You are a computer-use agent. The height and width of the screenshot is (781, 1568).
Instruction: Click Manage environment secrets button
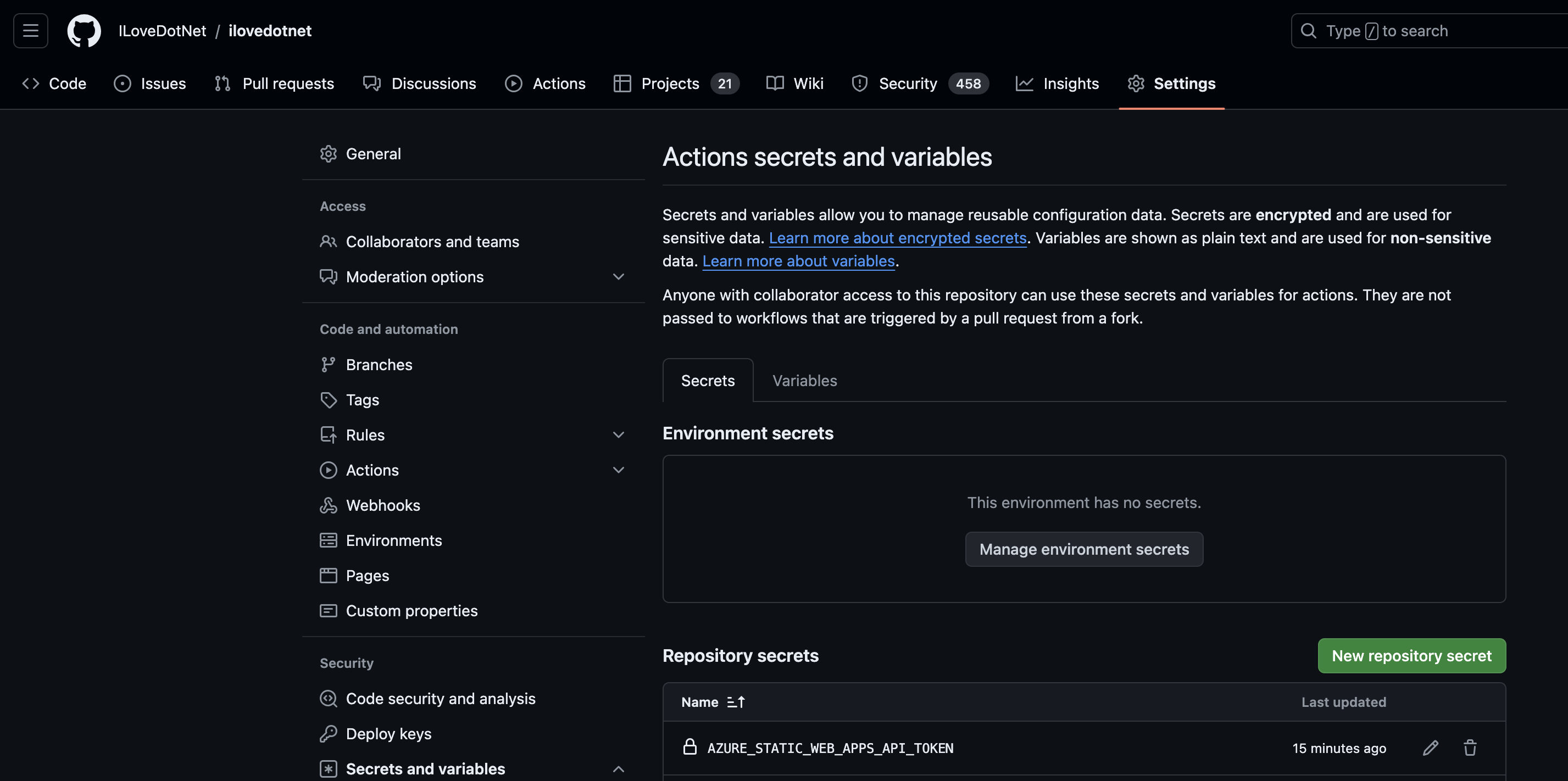[1083, 549]
